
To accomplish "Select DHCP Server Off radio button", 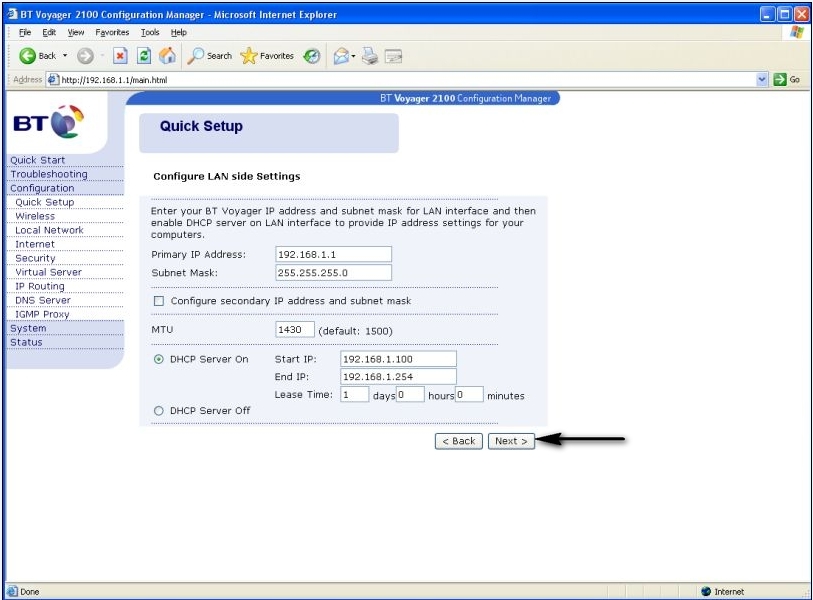I will click(159, 411).
